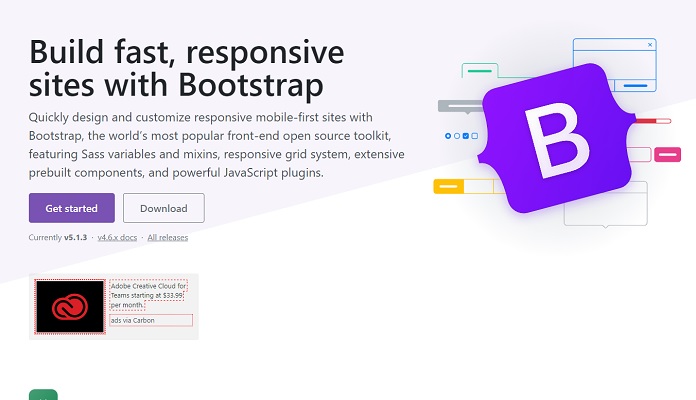Screen dimensions: 696x400
Task: Click the Download button
Action: click(164, 208)
